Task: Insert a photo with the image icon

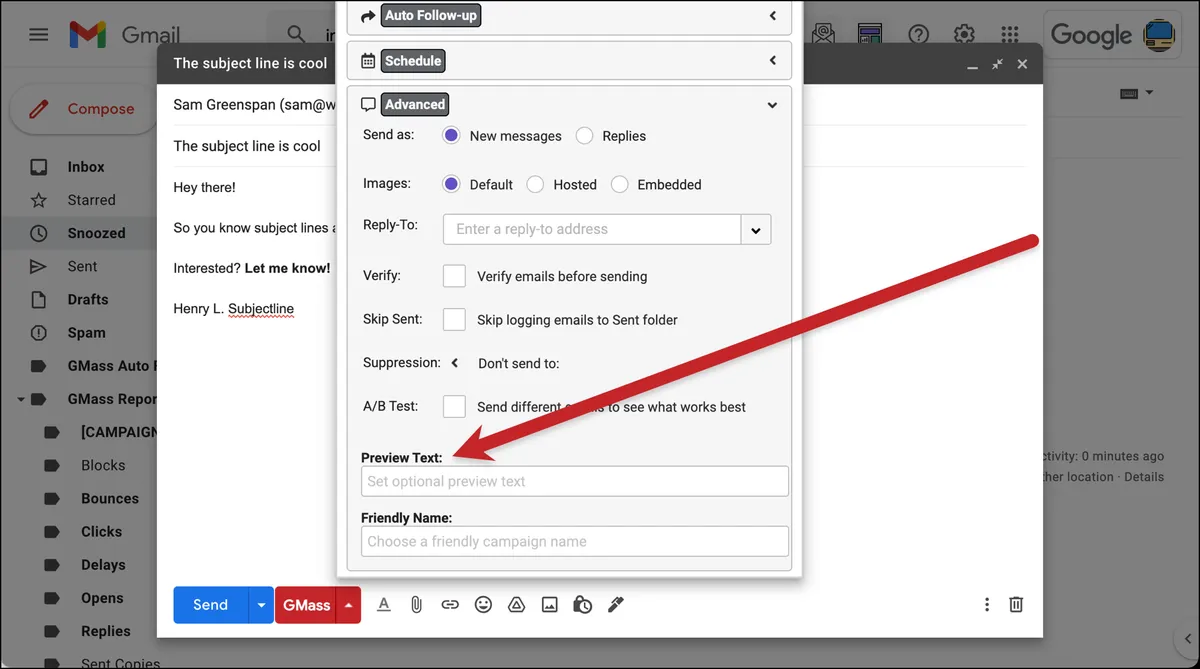Action: [x=549, y=604]
